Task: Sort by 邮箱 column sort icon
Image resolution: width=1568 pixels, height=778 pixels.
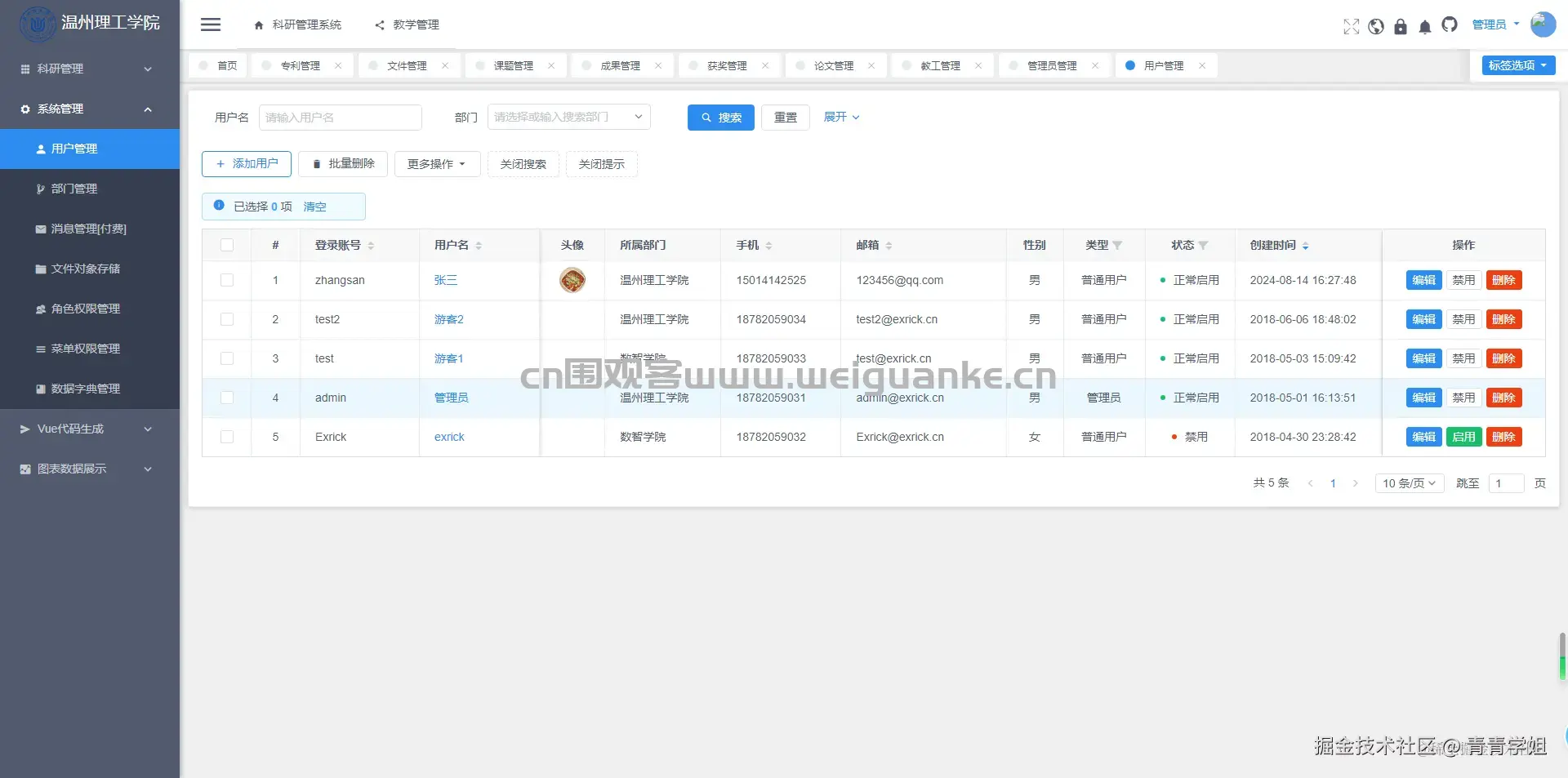Action: click(x=889, y=246)
